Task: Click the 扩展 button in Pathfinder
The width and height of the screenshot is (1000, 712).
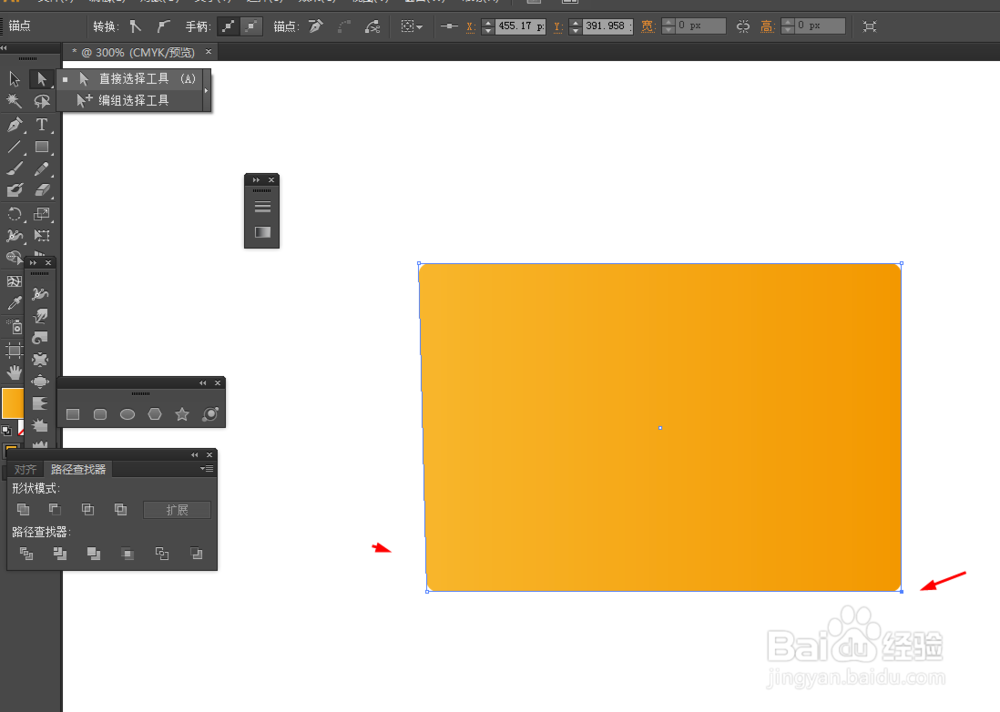Action: pyautogui.click(x=177, y=510)
